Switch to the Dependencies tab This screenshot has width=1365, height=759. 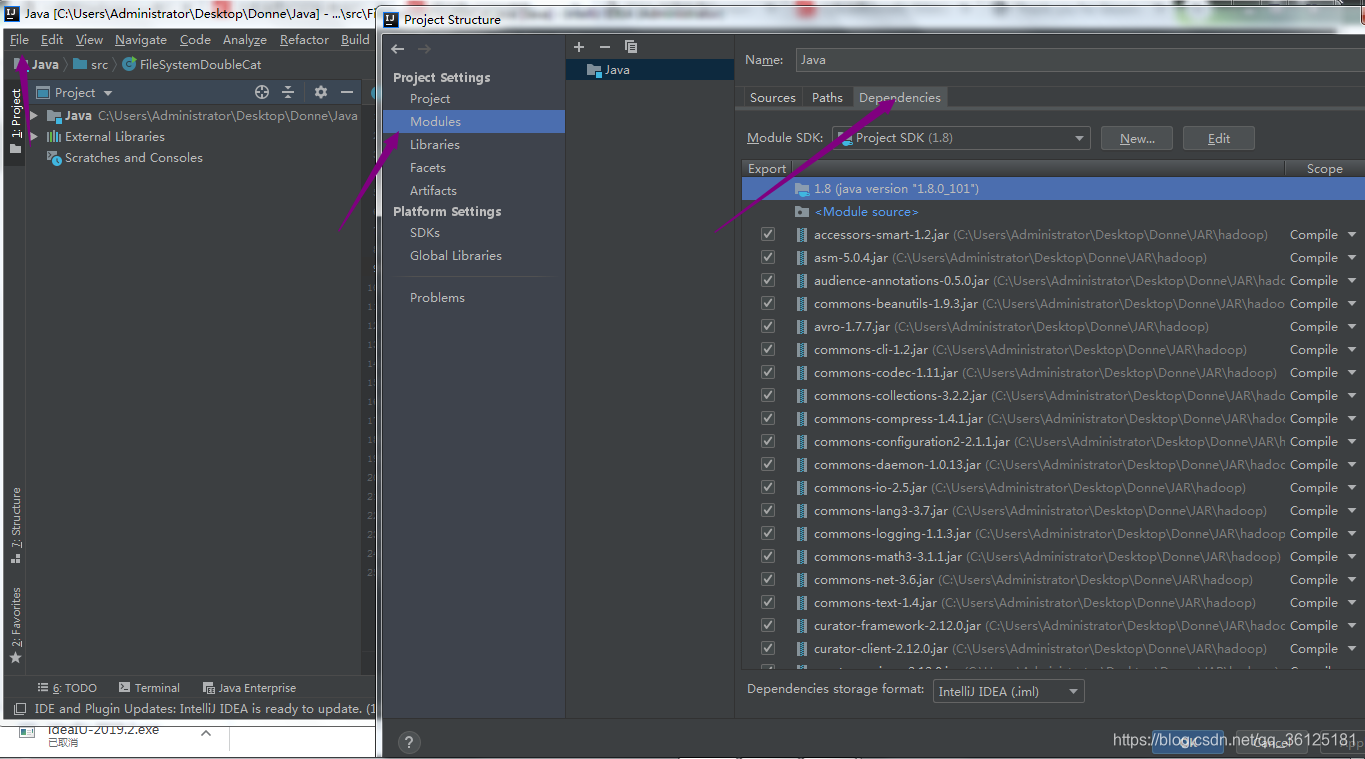[x=900, y=98]
